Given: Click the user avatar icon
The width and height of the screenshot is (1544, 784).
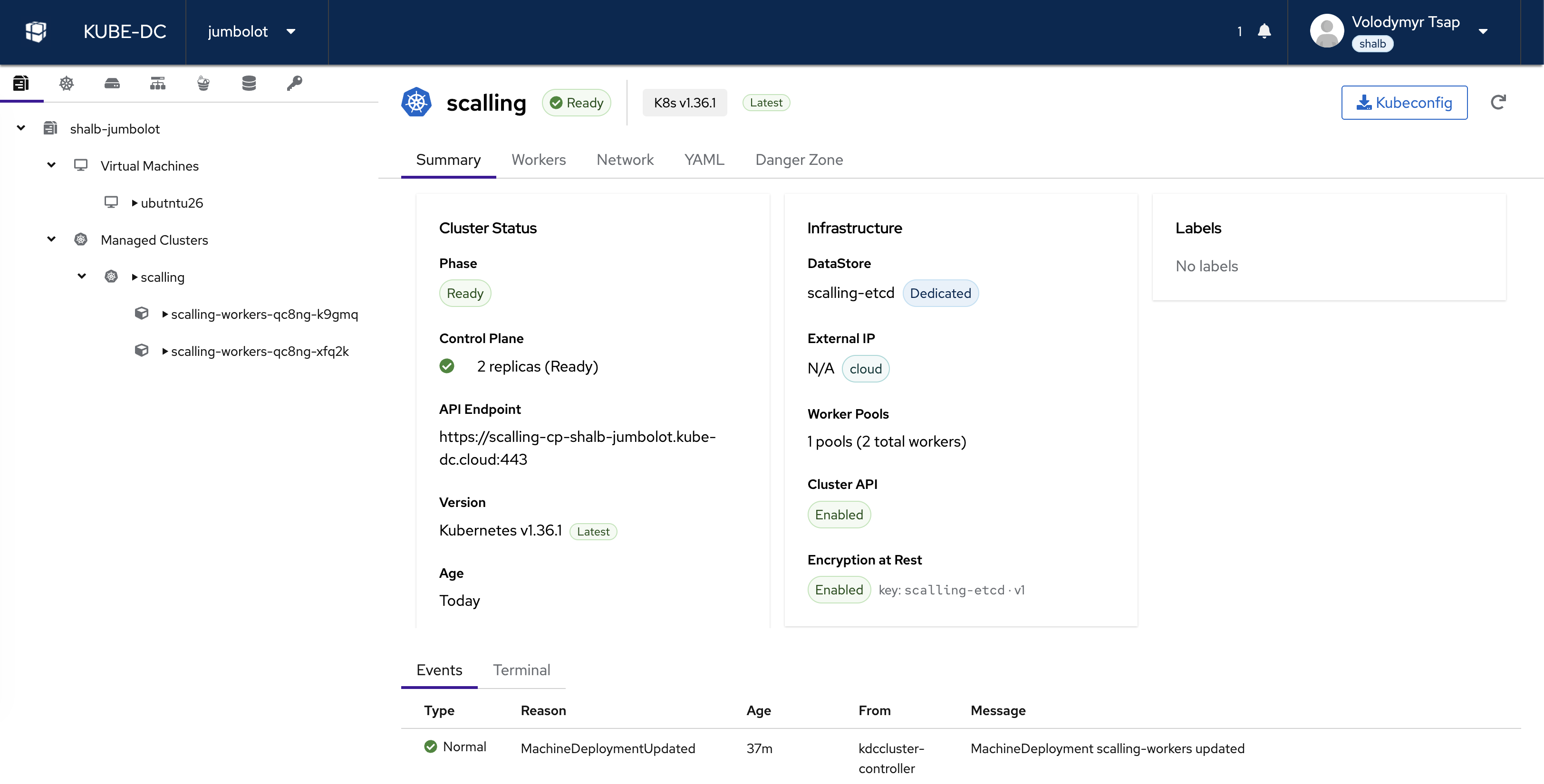Looking at the screenshot, I should pyautogui.click(x=1326, y=31).
